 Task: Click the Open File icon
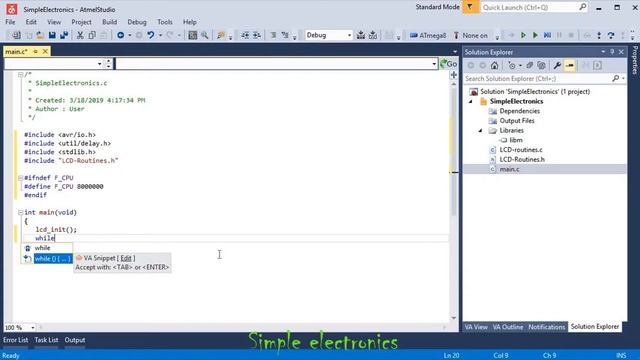point(40,35)
